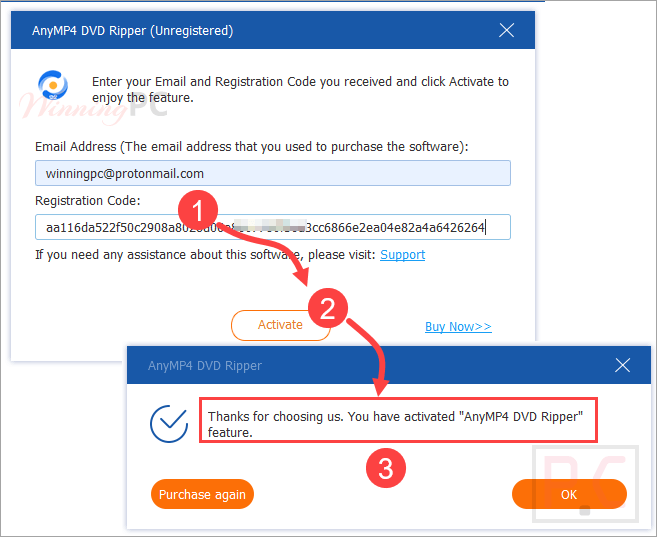Click the Email Address input field
This screenshot has height=537, width=657.
[x=273, y=173]
